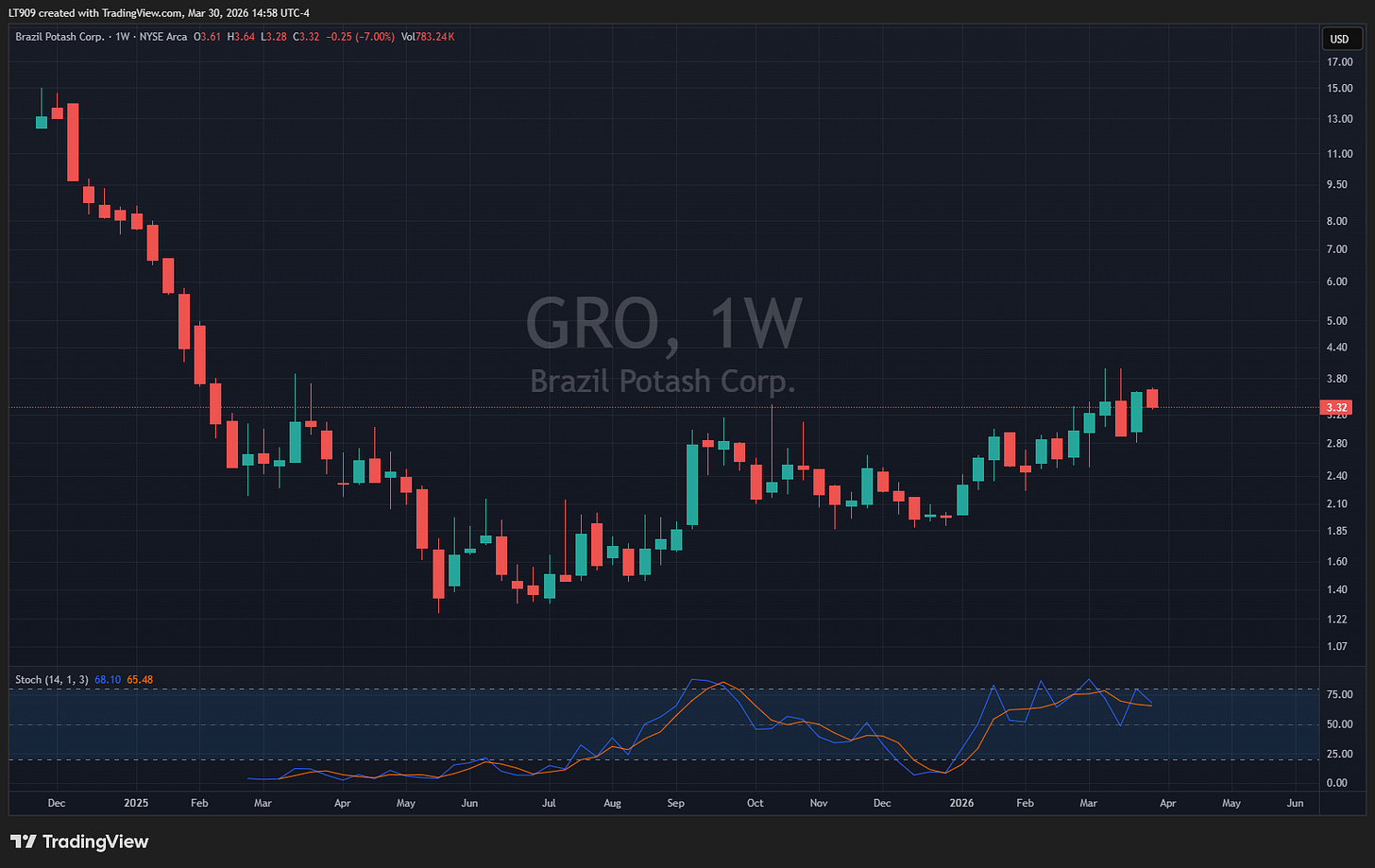1375x868 pixels.
Task: Click the orange Stoch value 65.48
Action: pyautogui.click(x=139, y=679)
